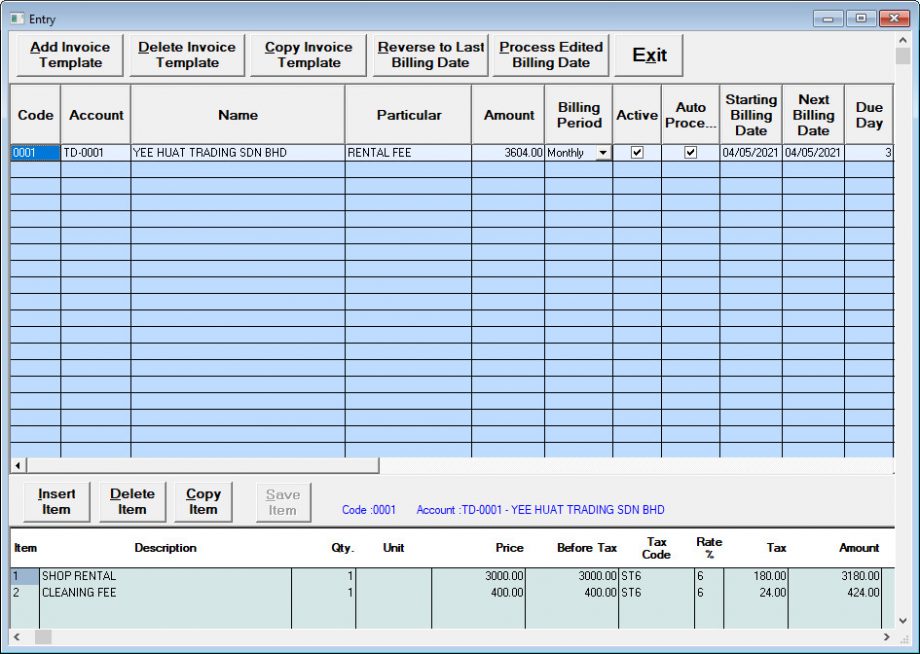This screenshot has height=654, width=920.
Task: Click the left arrow of the bottom scrollbar
Action: 14,637
